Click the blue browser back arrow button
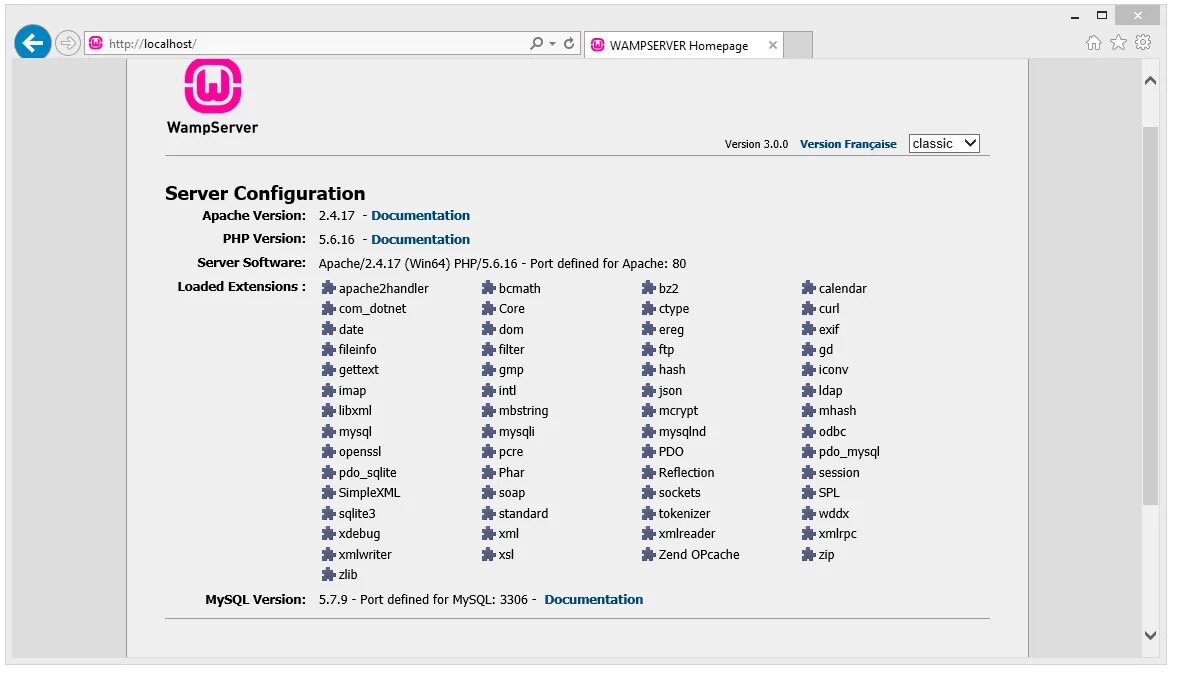The height and width of the screenshot is (690, 1177). point(33,43)
